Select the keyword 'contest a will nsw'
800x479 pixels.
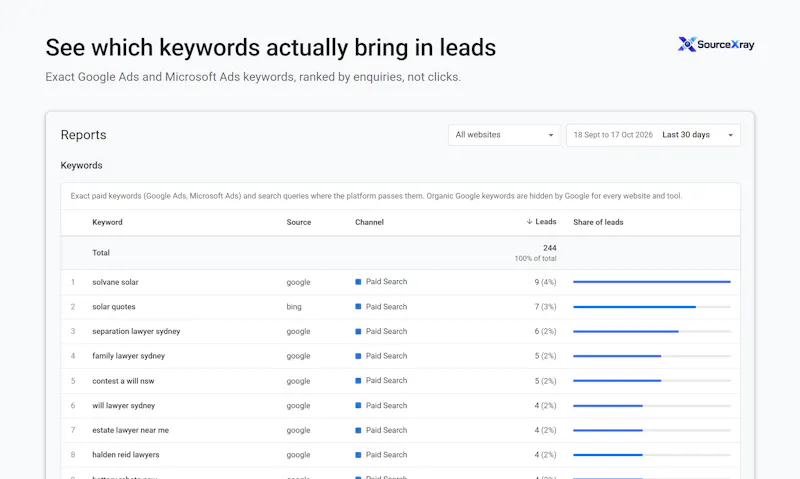click(x=123, y=381)
